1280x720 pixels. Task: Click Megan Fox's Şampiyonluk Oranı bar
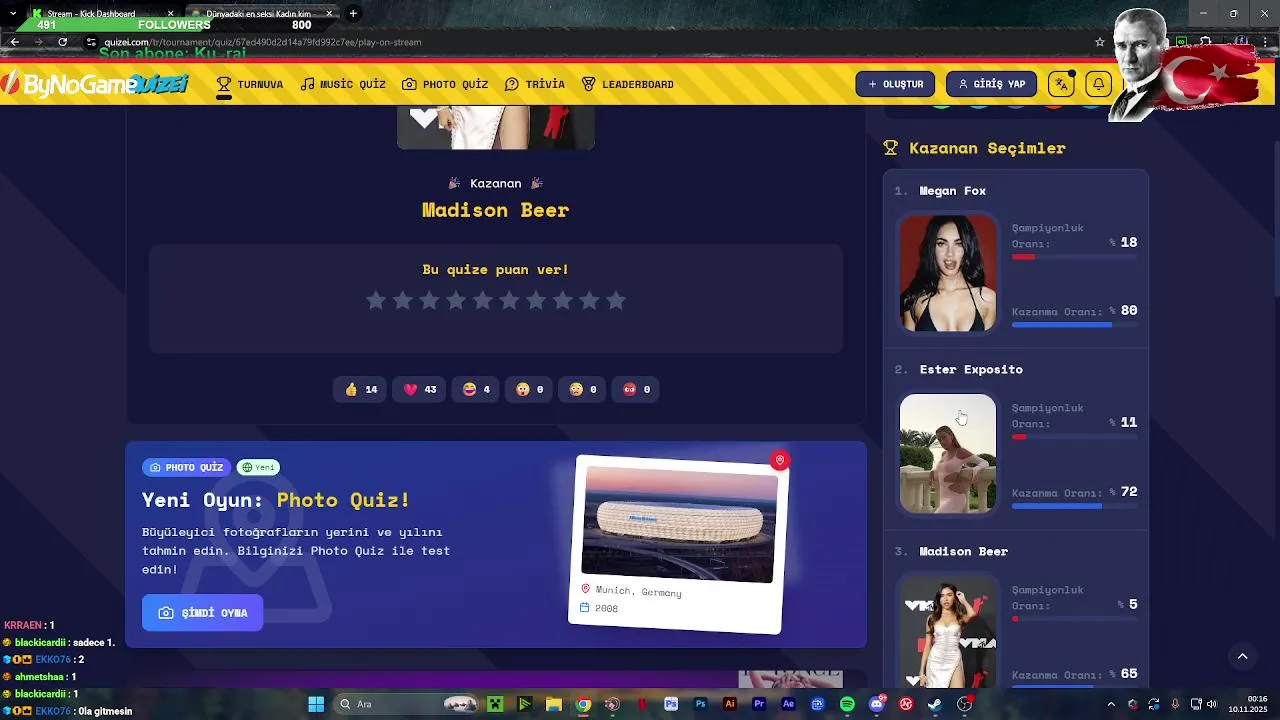(x=1074, y=257)
